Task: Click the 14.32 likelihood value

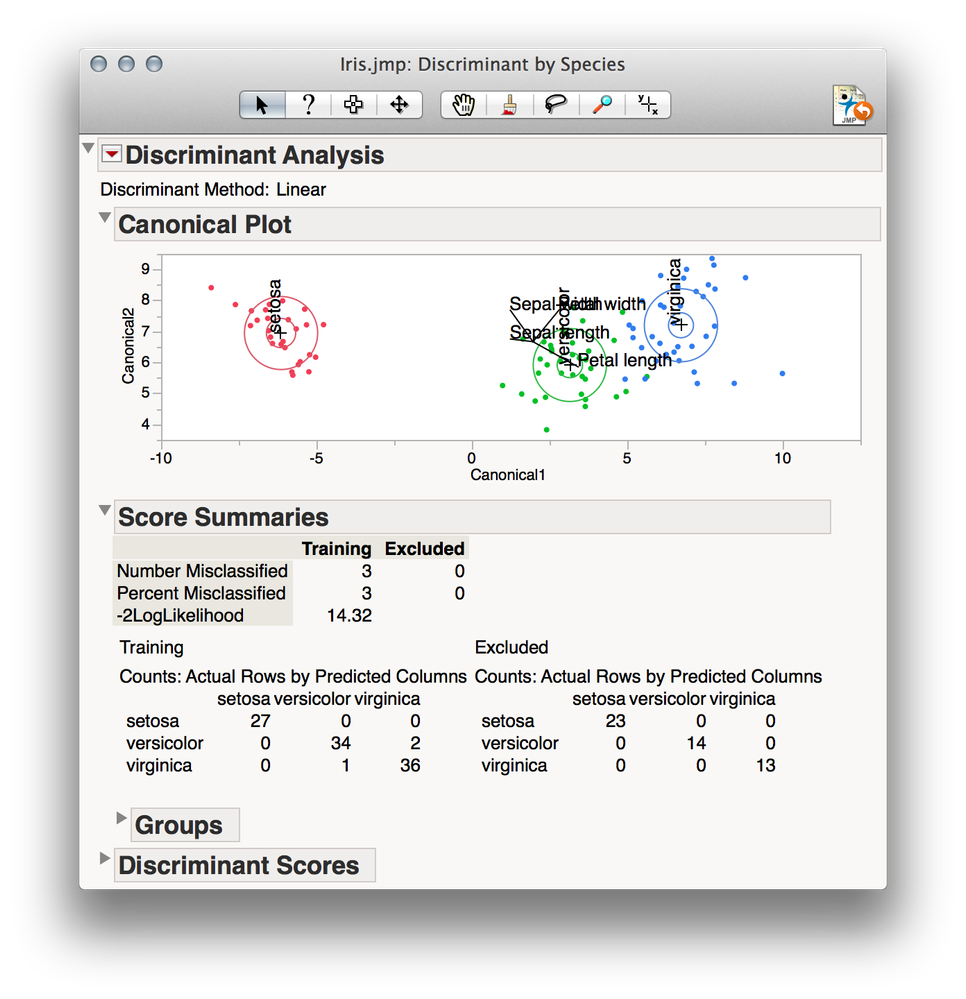Action: (x=349, y=615)
